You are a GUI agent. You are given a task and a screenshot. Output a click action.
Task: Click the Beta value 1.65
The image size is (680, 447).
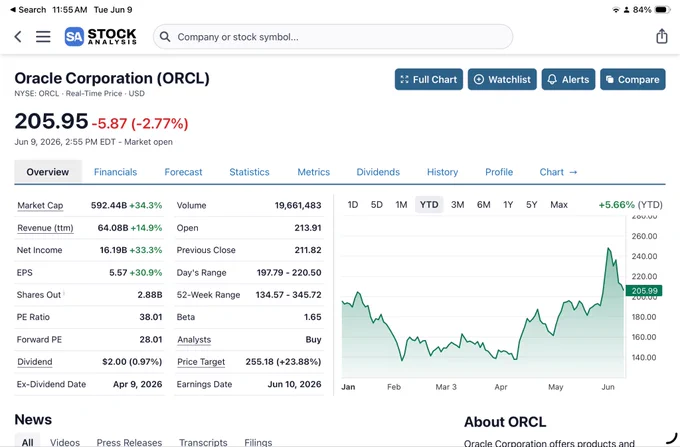312,317
